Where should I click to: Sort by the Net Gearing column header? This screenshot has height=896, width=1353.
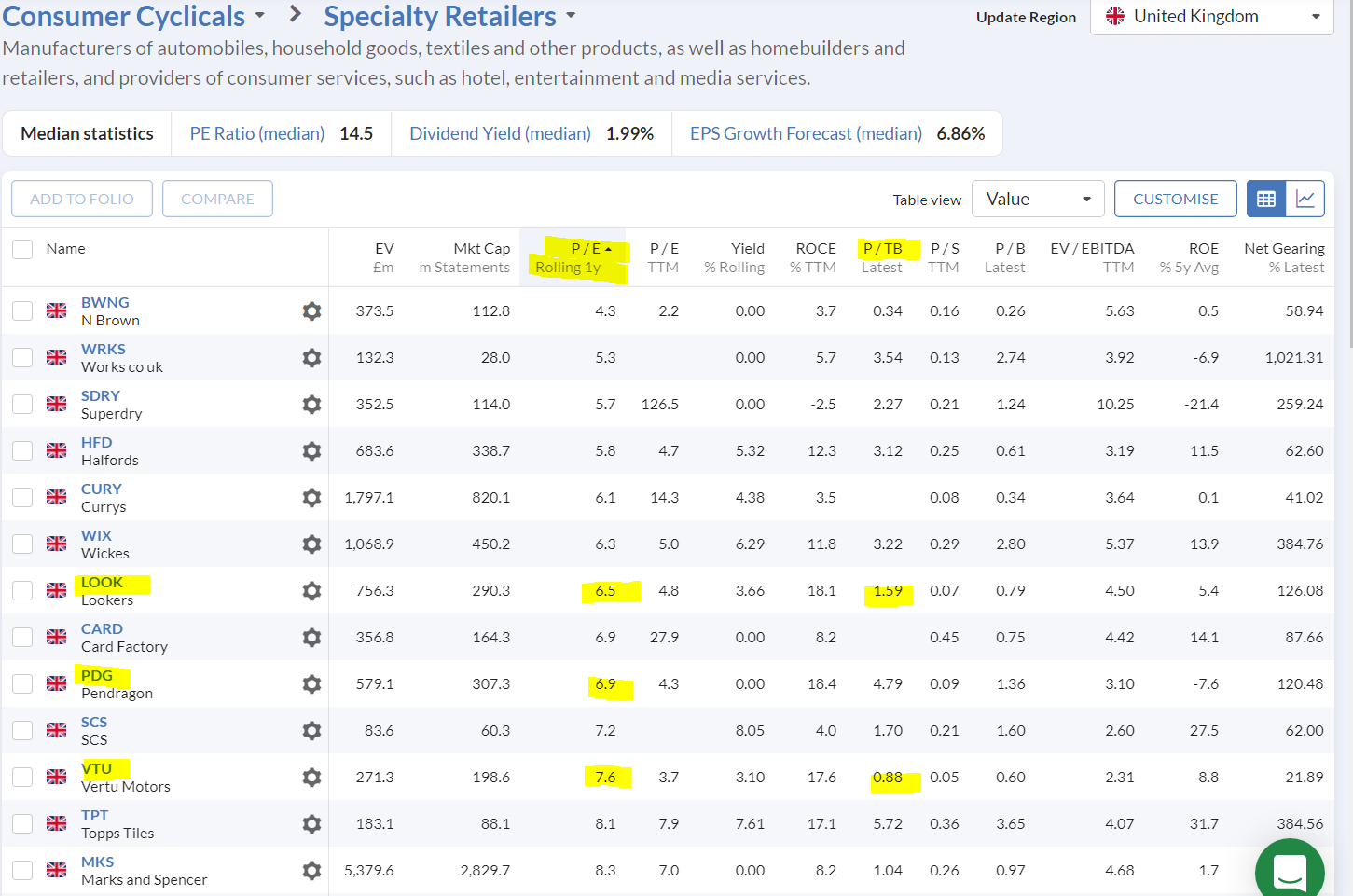1284,258
